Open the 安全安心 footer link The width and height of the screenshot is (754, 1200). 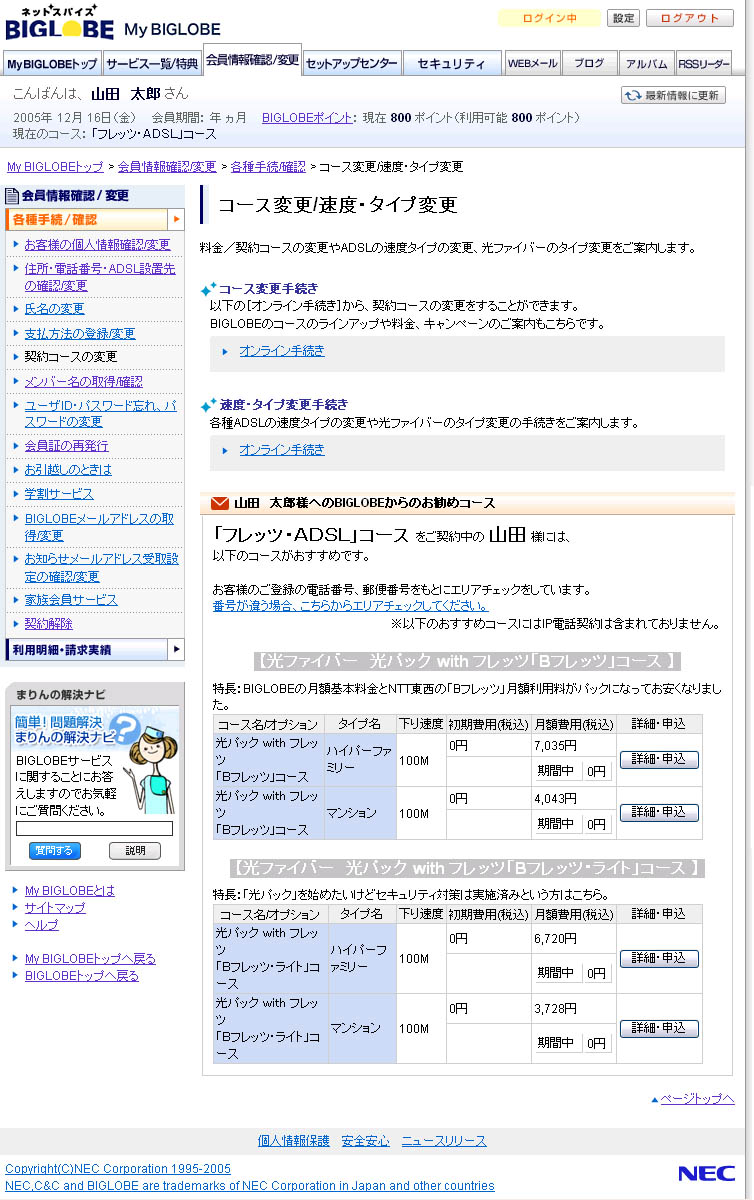365,1141
